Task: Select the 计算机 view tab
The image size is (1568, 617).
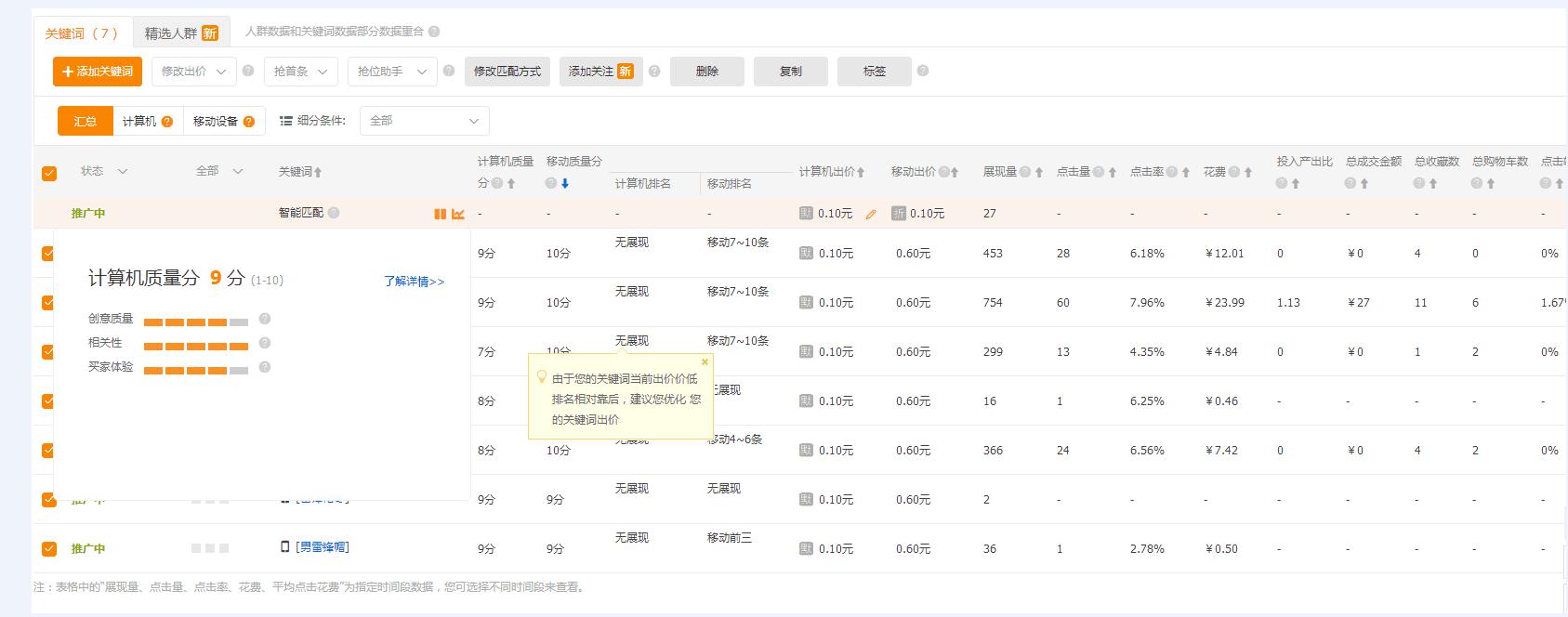Action: tap(147, 122)
